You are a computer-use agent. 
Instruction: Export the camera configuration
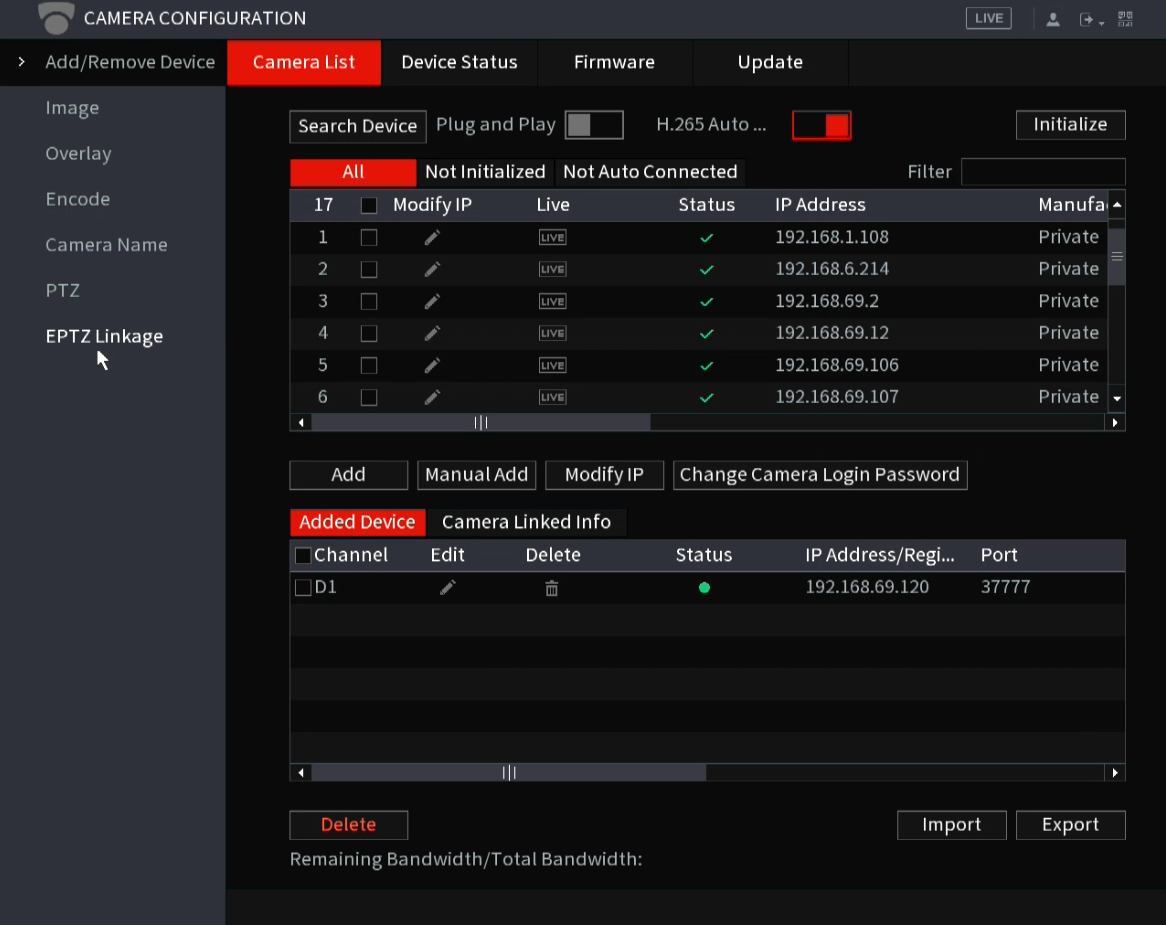pyautogui.click(x=1070, y=824)
